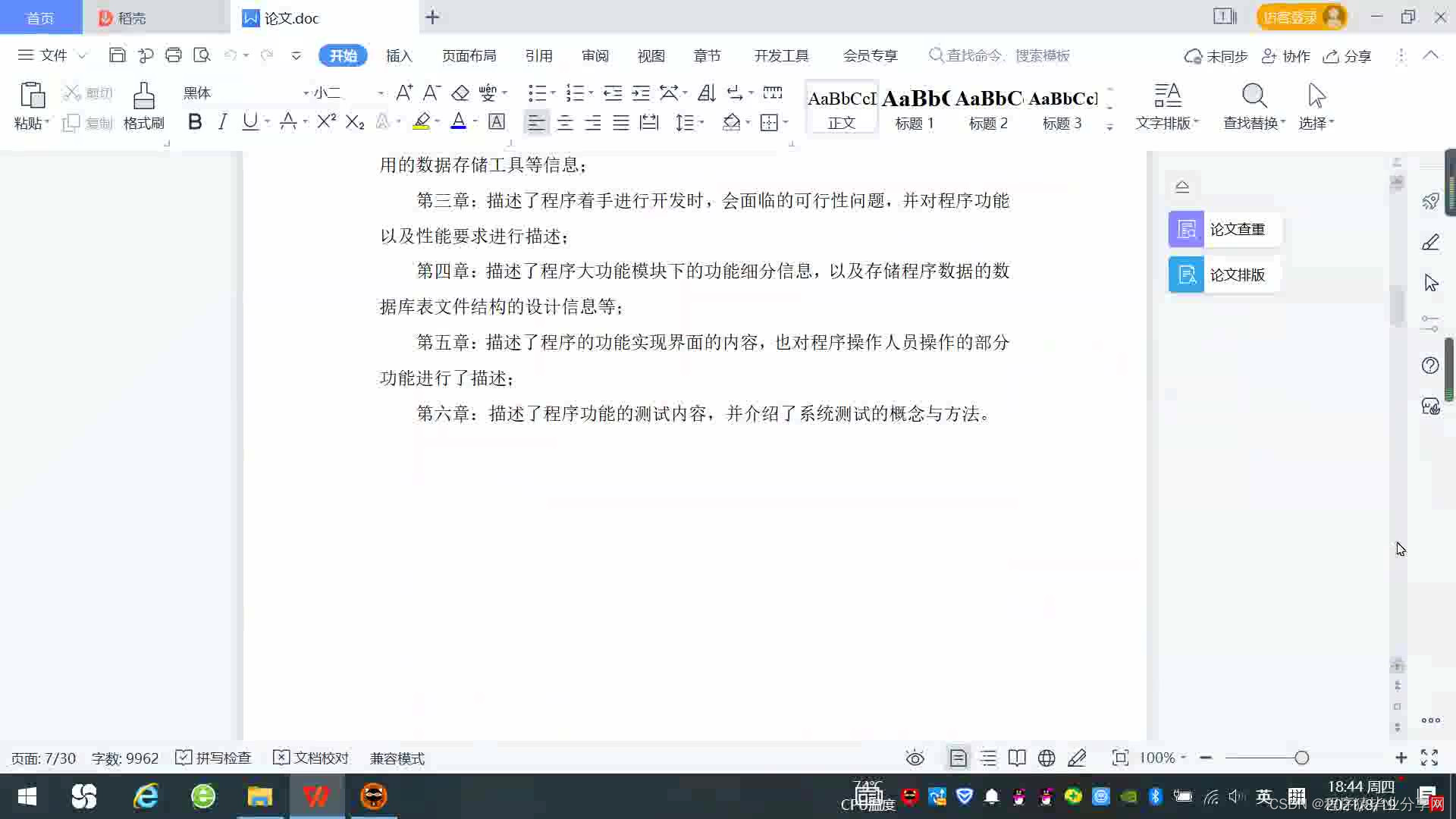Click the zoom slider handle
Viewport: 1456px width, 819px height.
click(x=1301, y=758)
